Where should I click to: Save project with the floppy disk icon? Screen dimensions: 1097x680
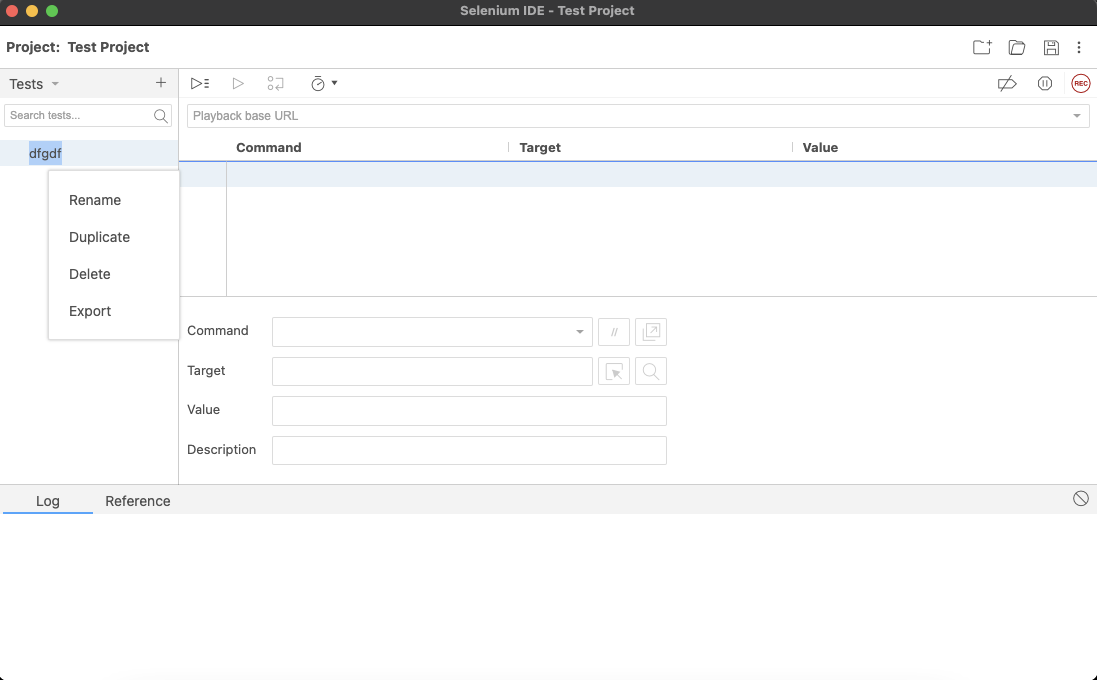pyautogui.click(x=1051, y=47)
